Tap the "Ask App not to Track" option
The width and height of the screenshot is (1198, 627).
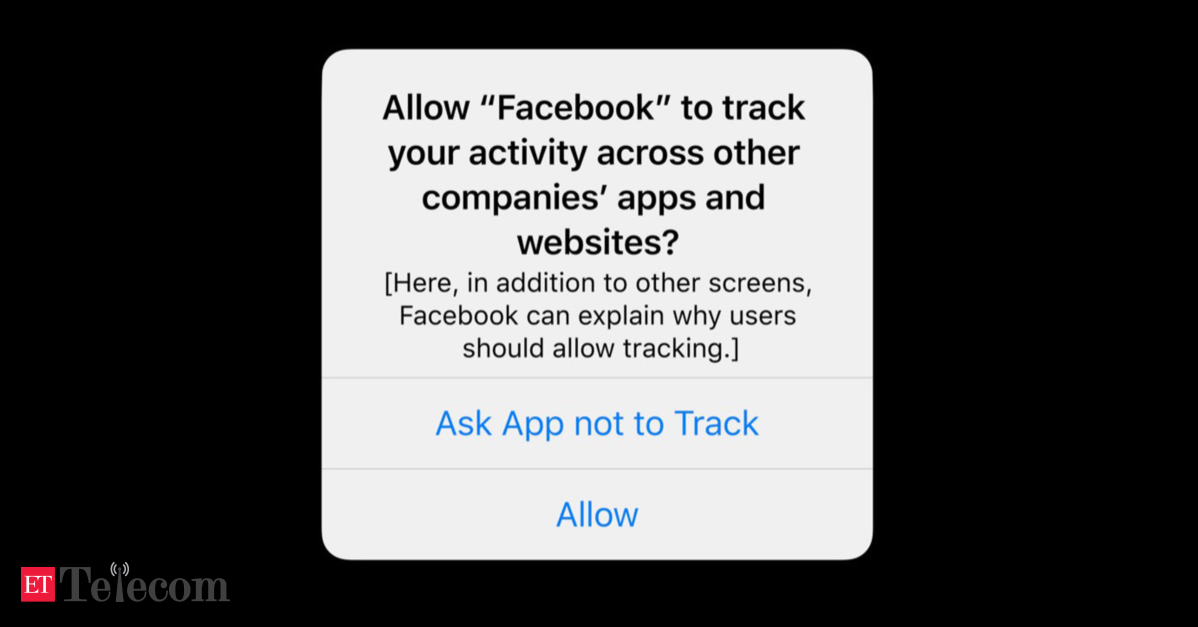pyautogui.click(x=597, y=424)
